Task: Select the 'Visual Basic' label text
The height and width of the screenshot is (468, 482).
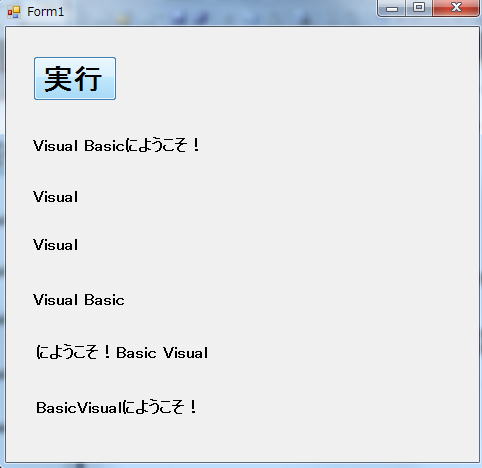Action: [x=79, y=300]
